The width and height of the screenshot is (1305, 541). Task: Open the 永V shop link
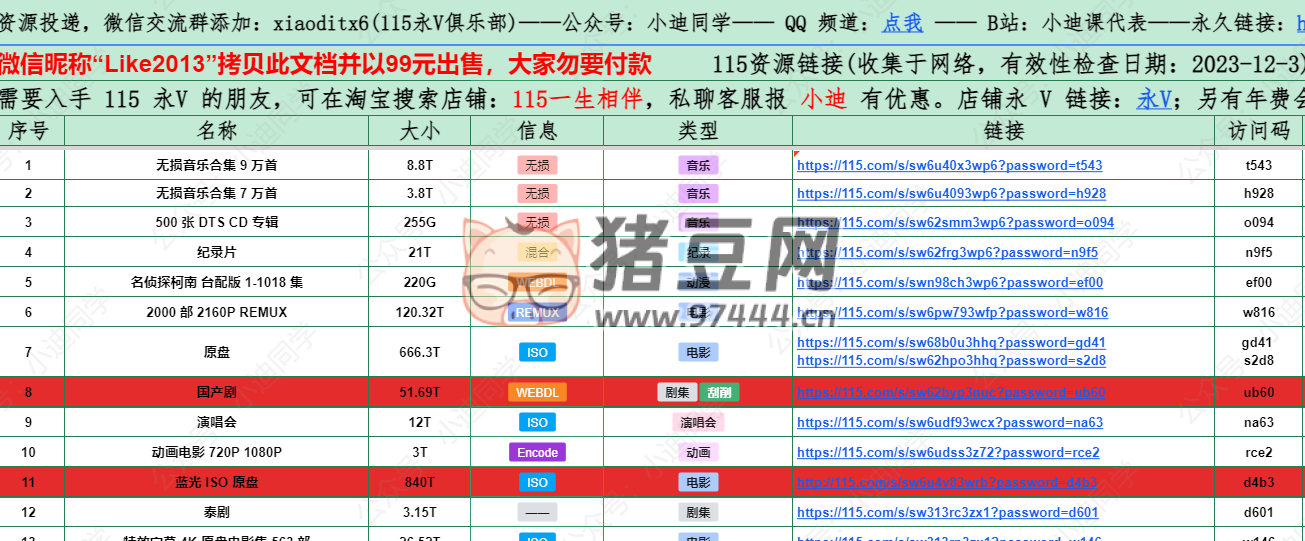point(1154,100)
